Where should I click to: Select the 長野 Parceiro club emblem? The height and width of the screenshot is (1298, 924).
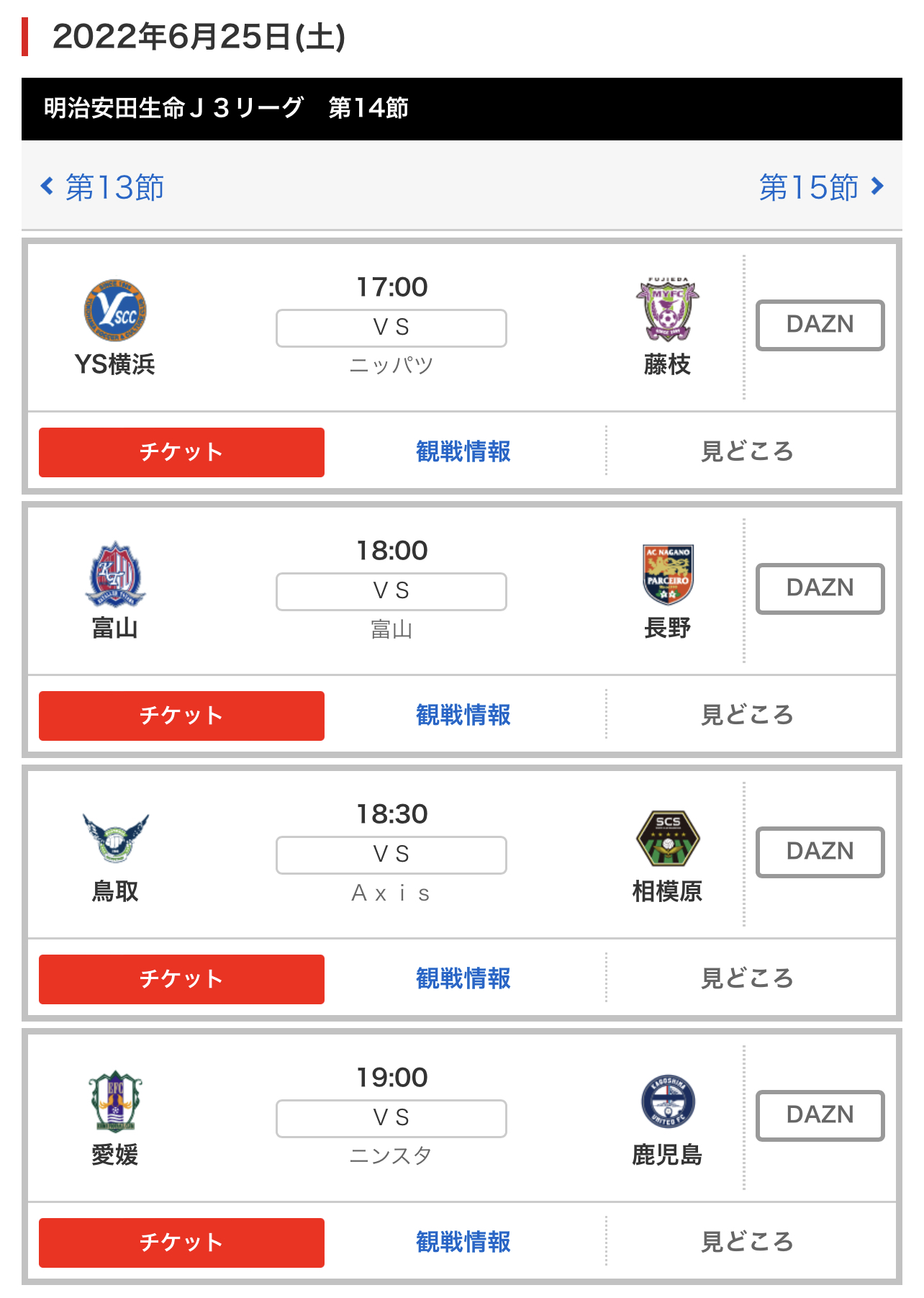668,574
